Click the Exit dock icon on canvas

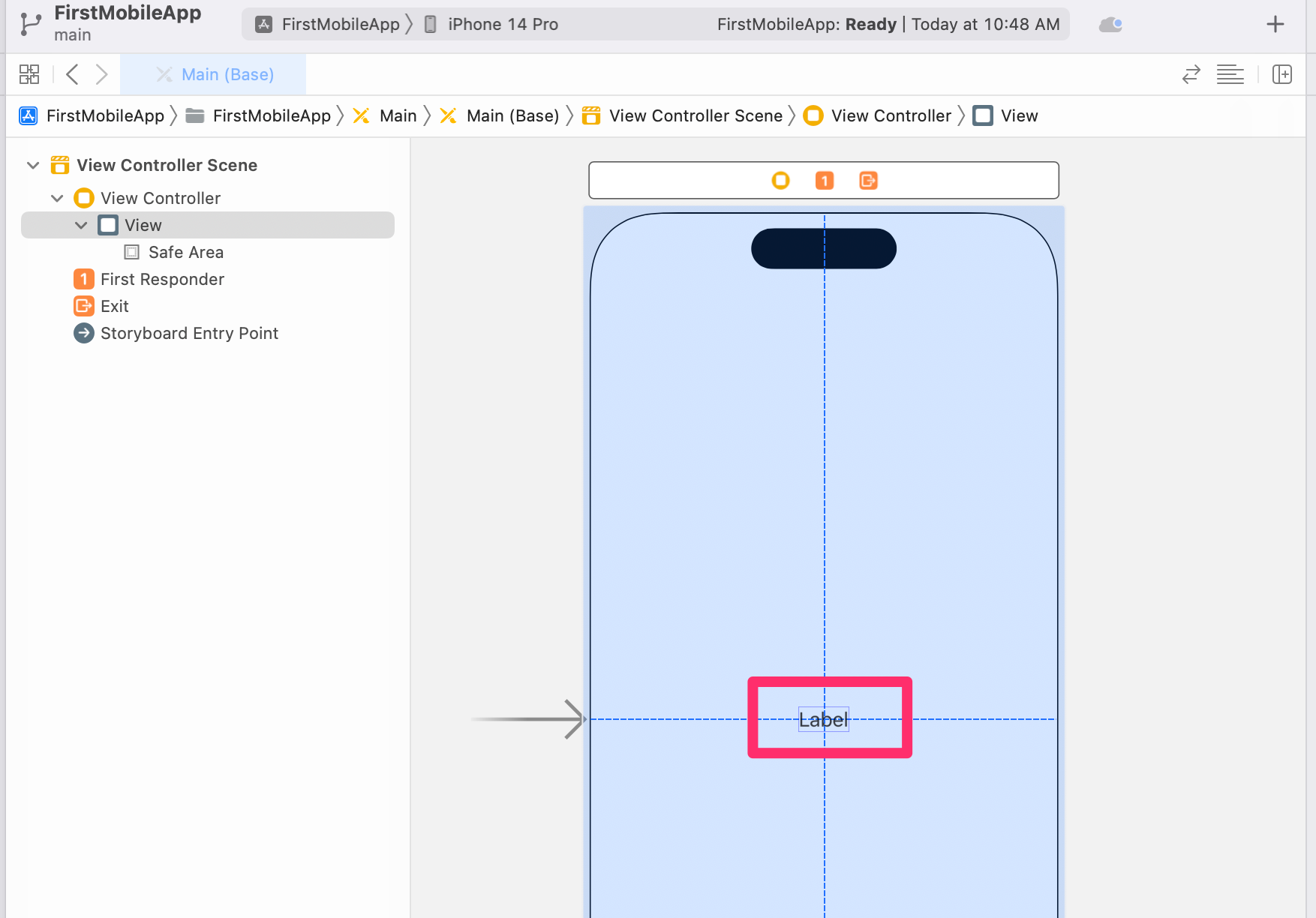point(868,181)
